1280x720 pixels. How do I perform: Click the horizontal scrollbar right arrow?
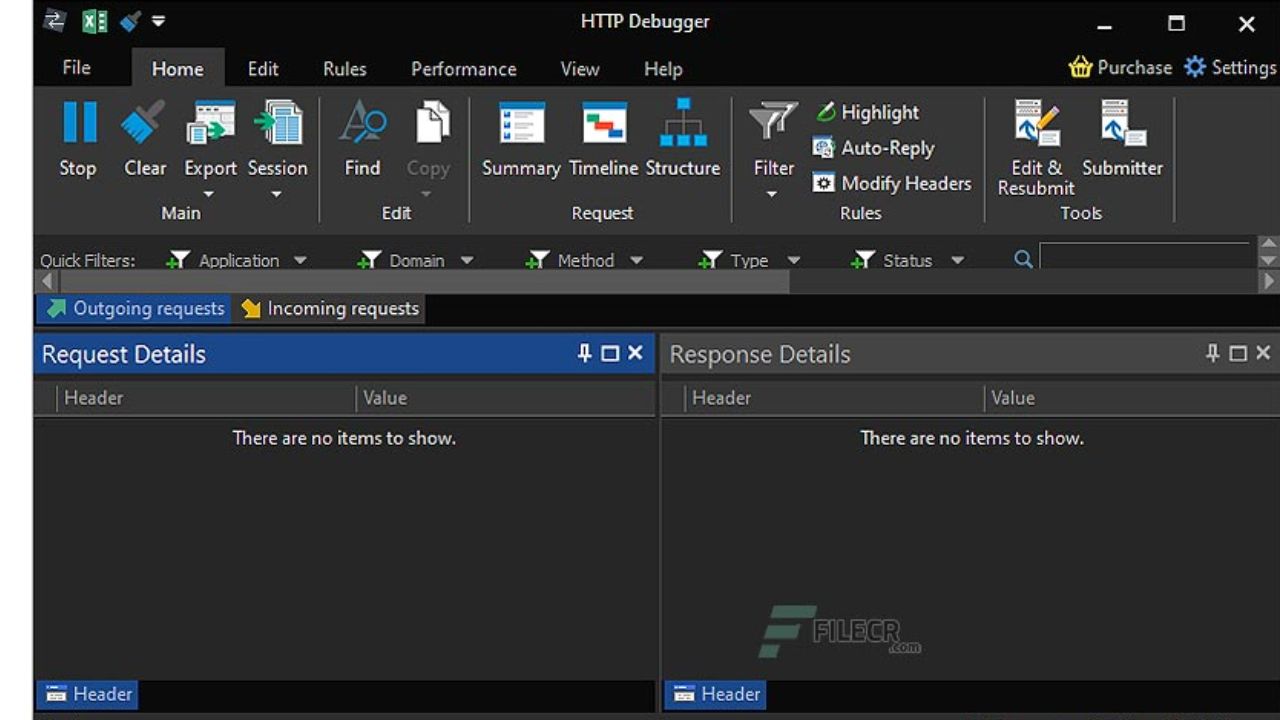click(1268, 282)
